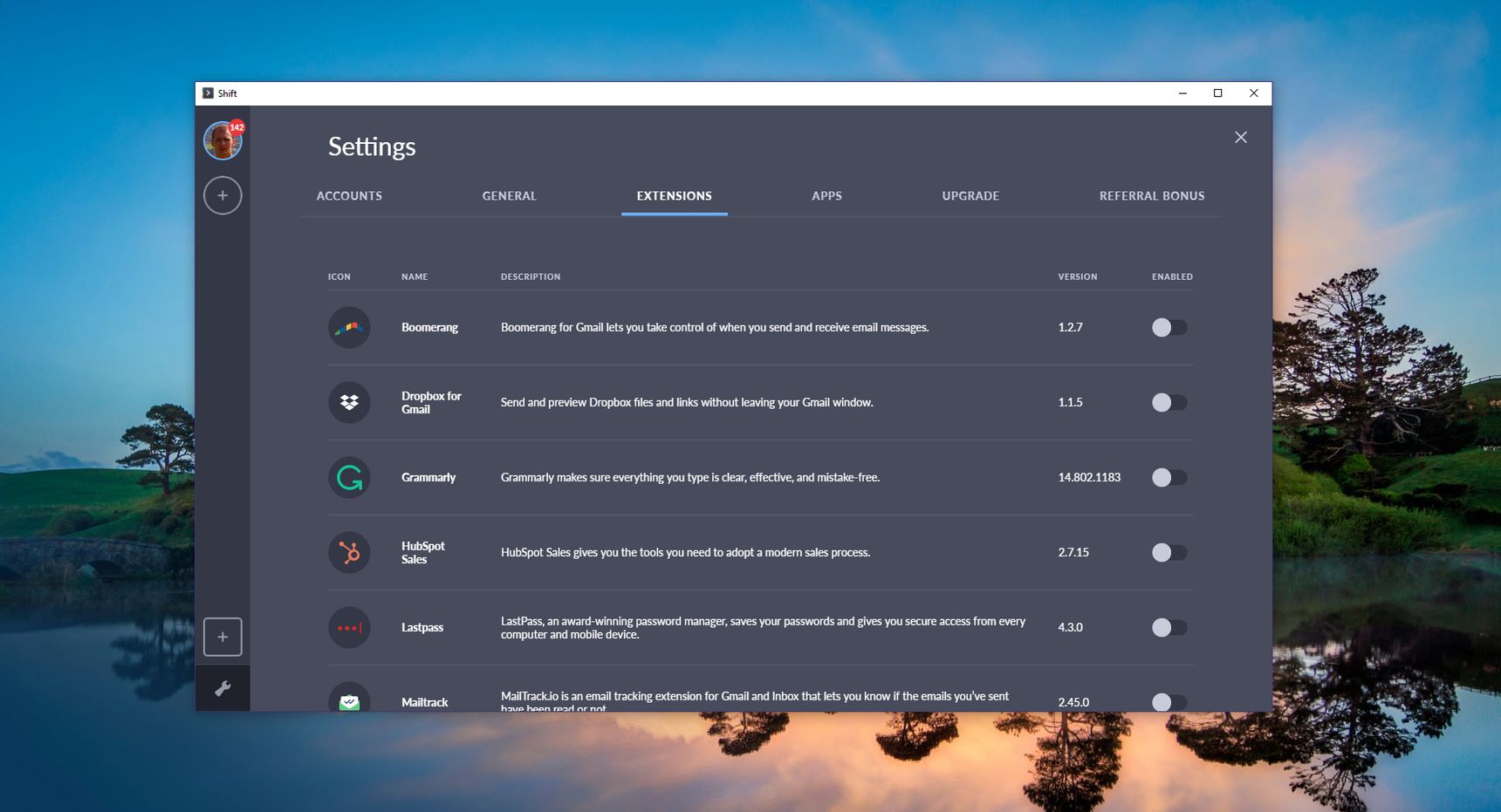Minimize the Shift window
The image size is (1501, 812).
(1182, 93)
